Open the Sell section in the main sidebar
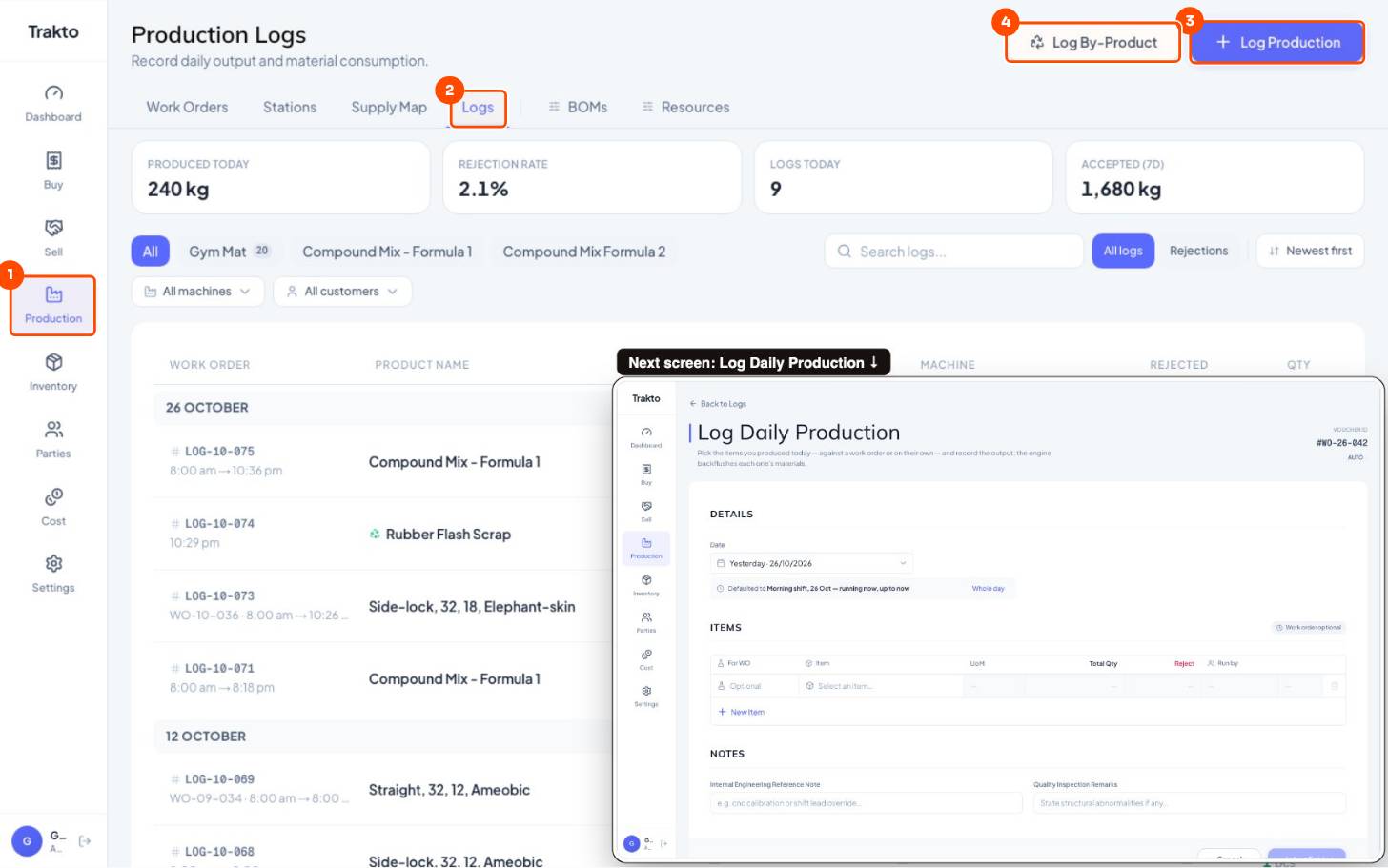Screen dimensions: 1388x868 pos(53,237)
